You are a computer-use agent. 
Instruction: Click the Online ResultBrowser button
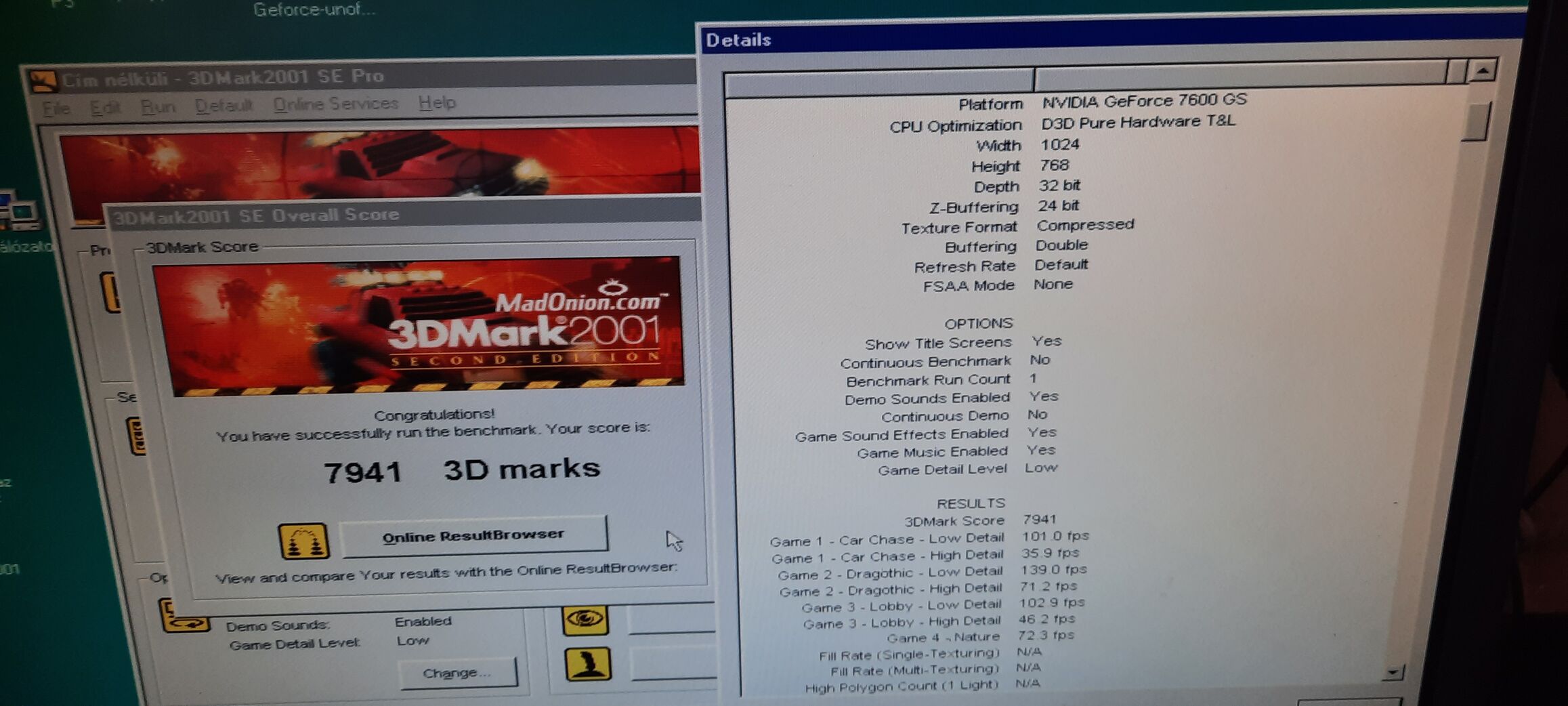473,535
